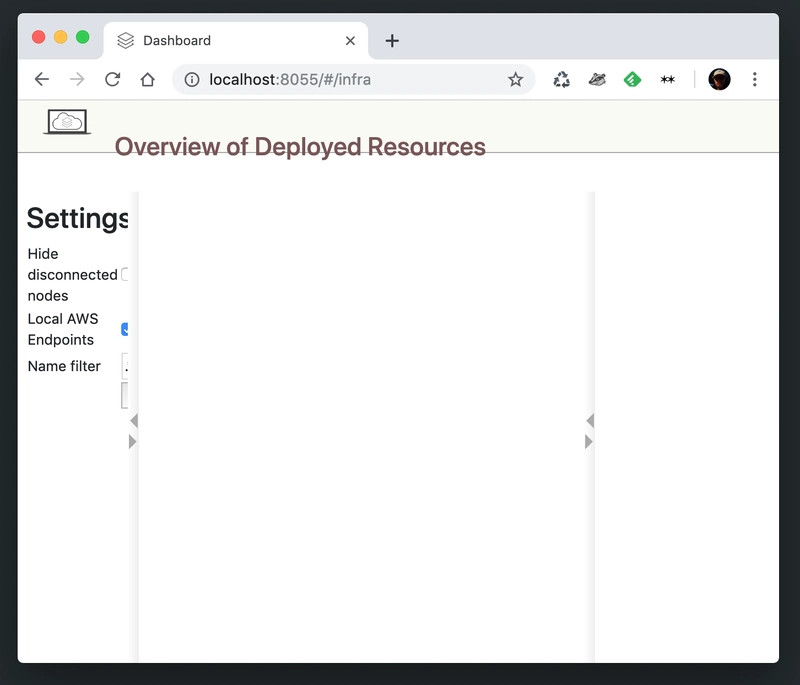This screenshot has height=685, width=800.
Task: Open the user profile avatar
Action: pyautogui.click(x=719, y=80)
